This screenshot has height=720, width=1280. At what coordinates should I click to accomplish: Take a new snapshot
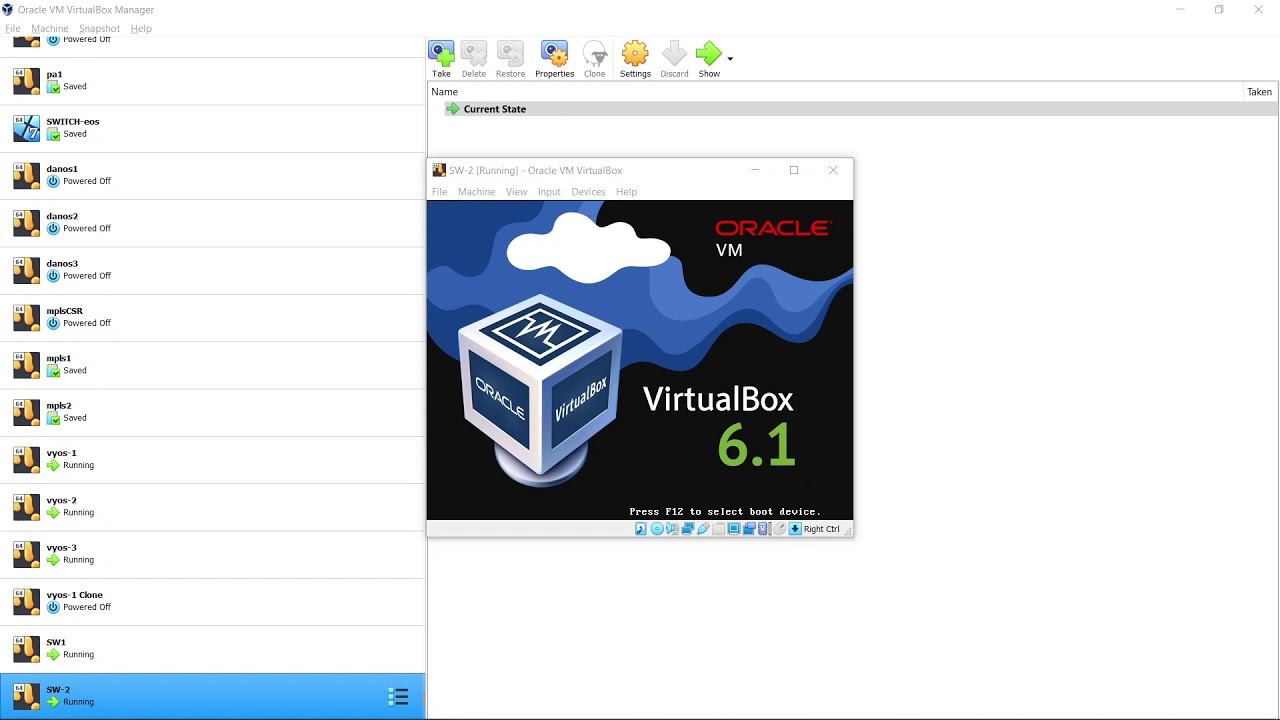click(441, 59)
